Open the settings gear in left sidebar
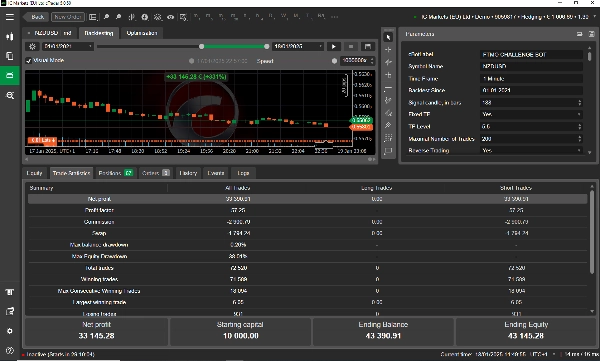The height and width of the screenshot is (361, 600). [10, 331]
